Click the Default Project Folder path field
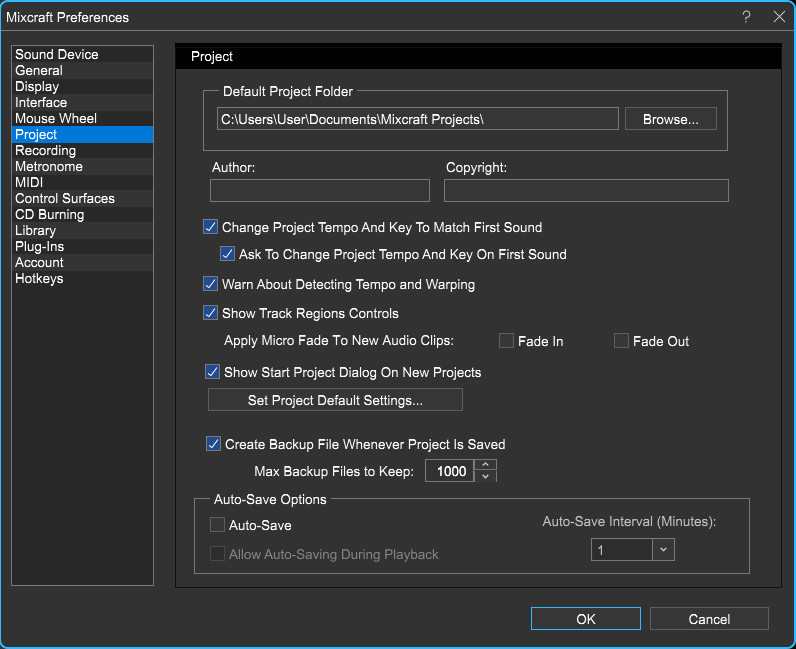Image resolution: width=796 pixels, height=649 pixels. pyautogui.click(x=417, y=119)
